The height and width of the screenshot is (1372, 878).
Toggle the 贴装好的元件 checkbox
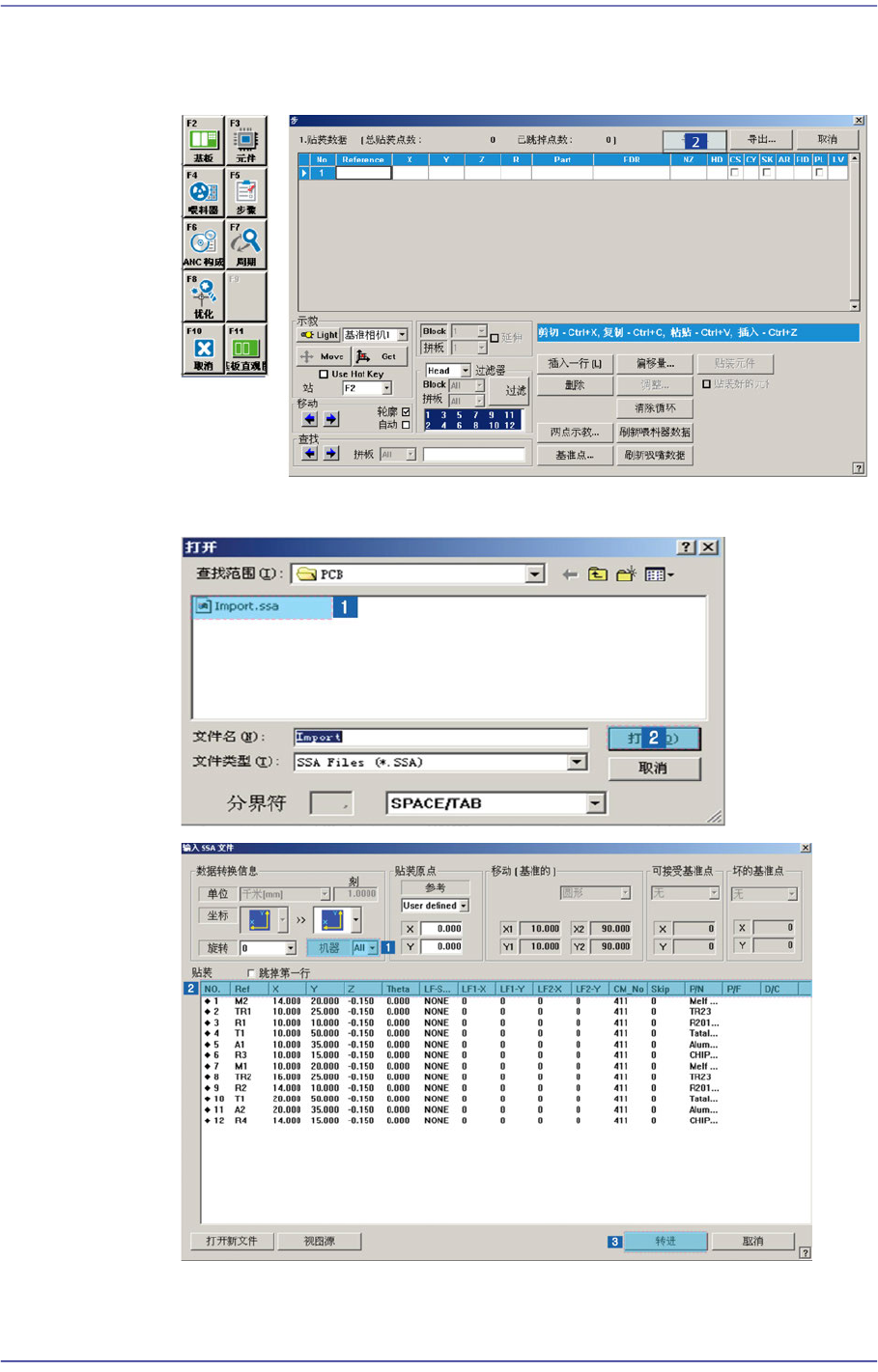706,384
